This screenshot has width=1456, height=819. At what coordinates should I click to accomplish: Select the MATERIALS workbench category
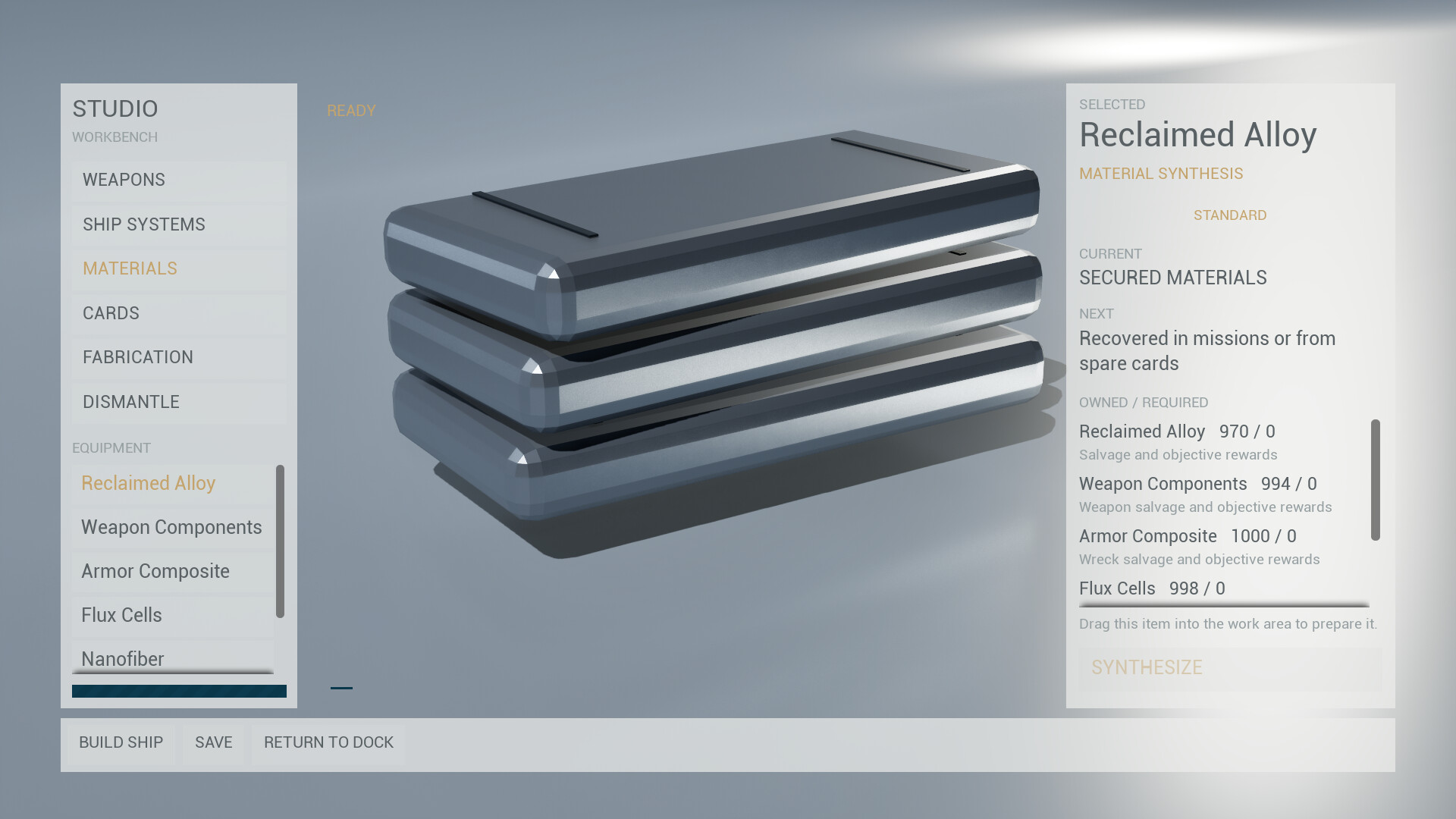click(179, 268)
